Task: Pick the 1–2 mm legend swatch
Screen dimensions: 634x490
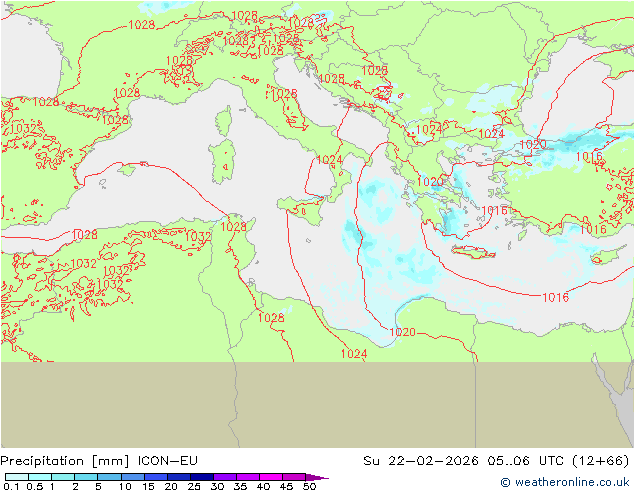Action: point(63,477)
